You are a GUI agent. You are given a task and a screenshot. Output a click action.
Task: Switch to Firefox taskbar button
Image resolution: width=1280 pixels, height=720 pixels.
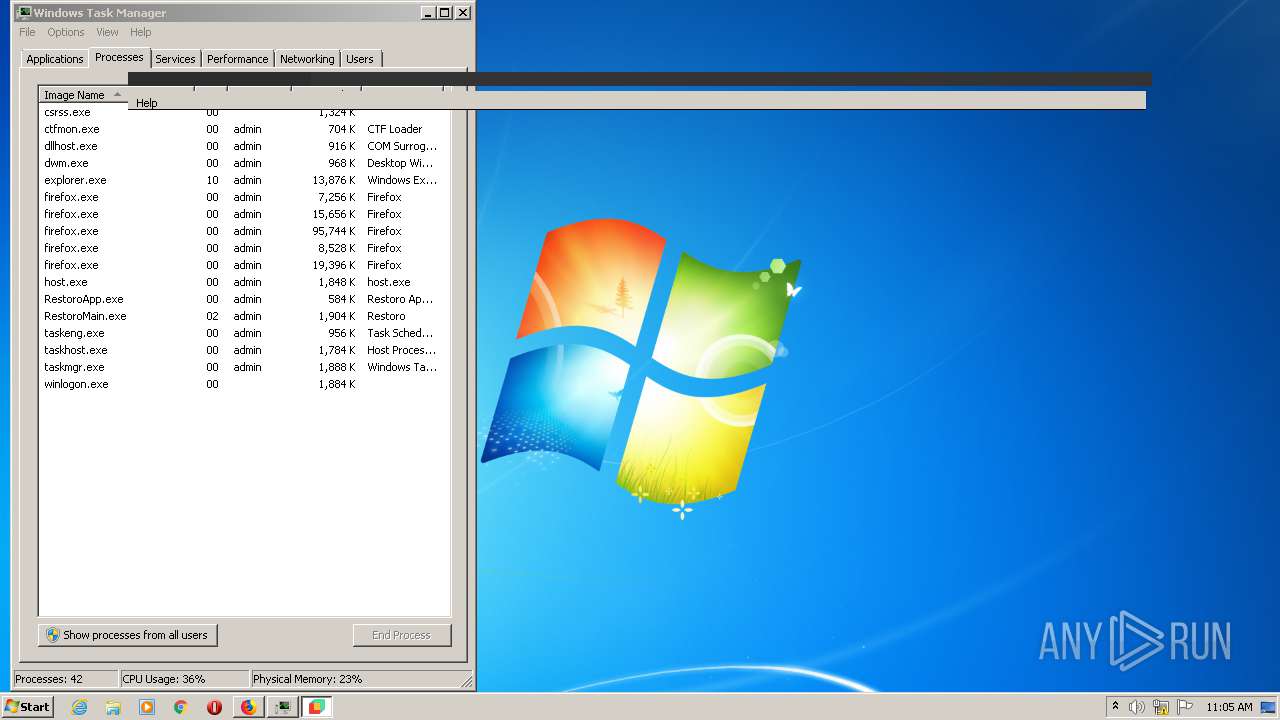point(248,707)
